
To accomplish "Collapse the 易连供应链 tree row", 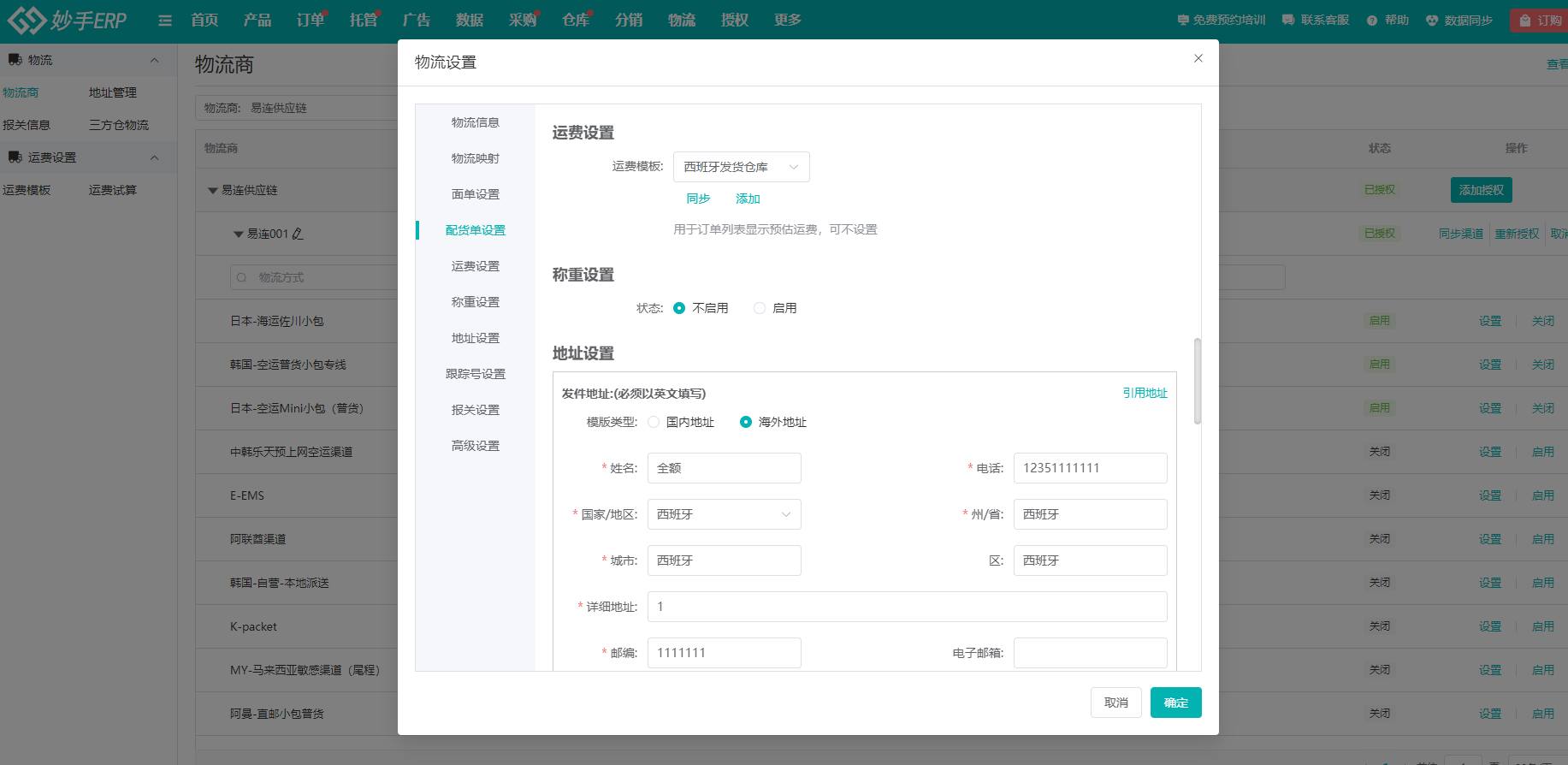I will pyautogui.click(x=213, y=190).
